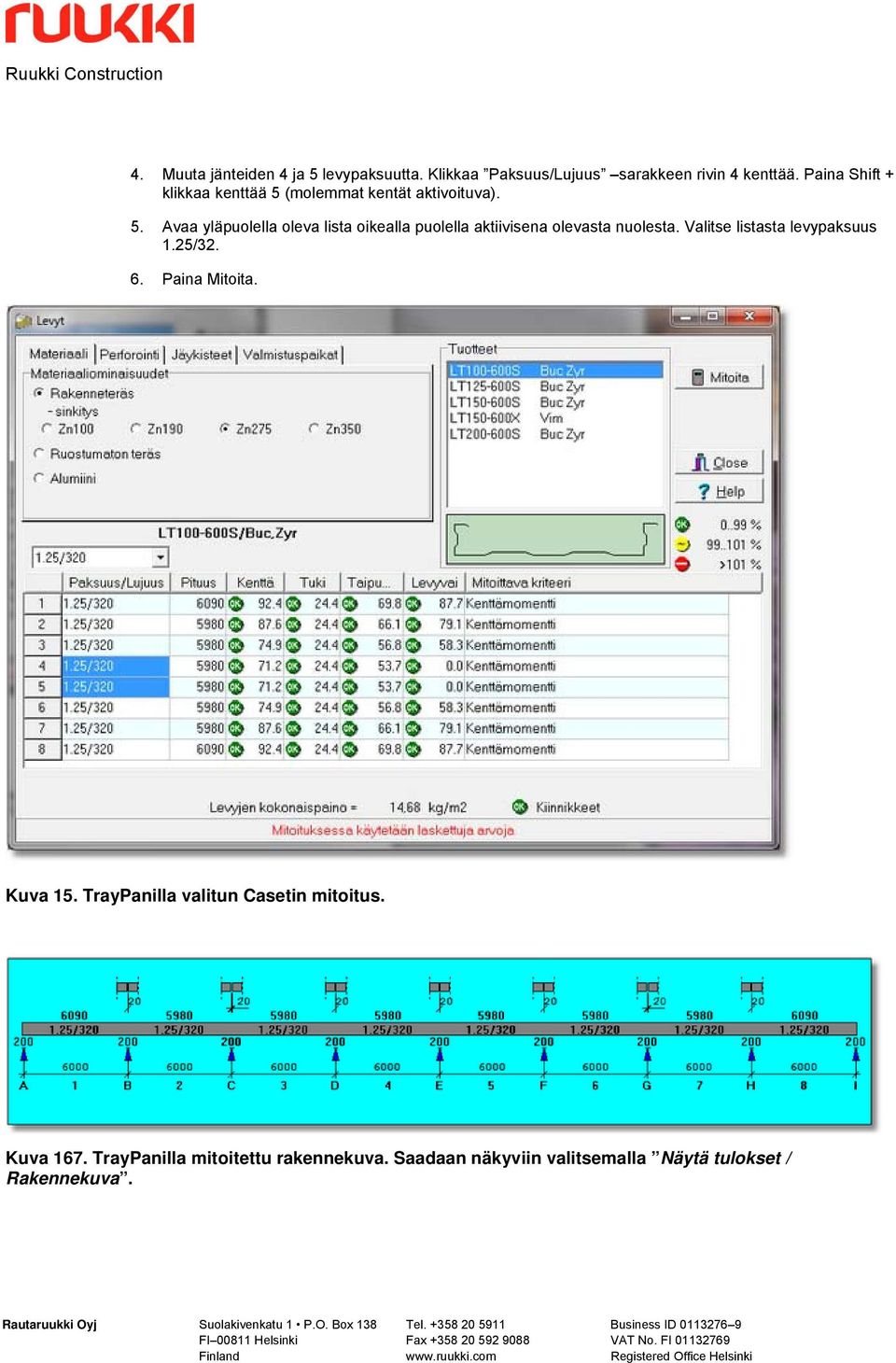896x1363 pixels.
Task: Click row header number 6
Action: (42, 708)
